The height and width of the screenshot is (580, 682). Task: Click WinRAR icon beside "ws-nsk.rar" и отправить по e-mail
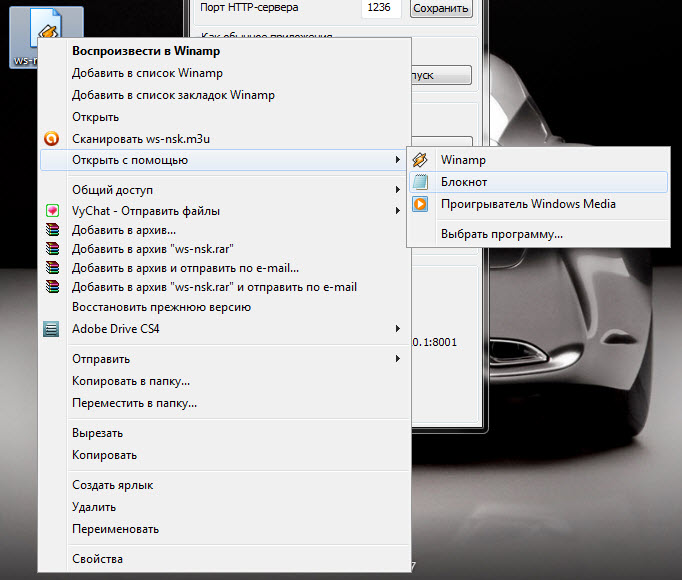[x=52, y=287]
